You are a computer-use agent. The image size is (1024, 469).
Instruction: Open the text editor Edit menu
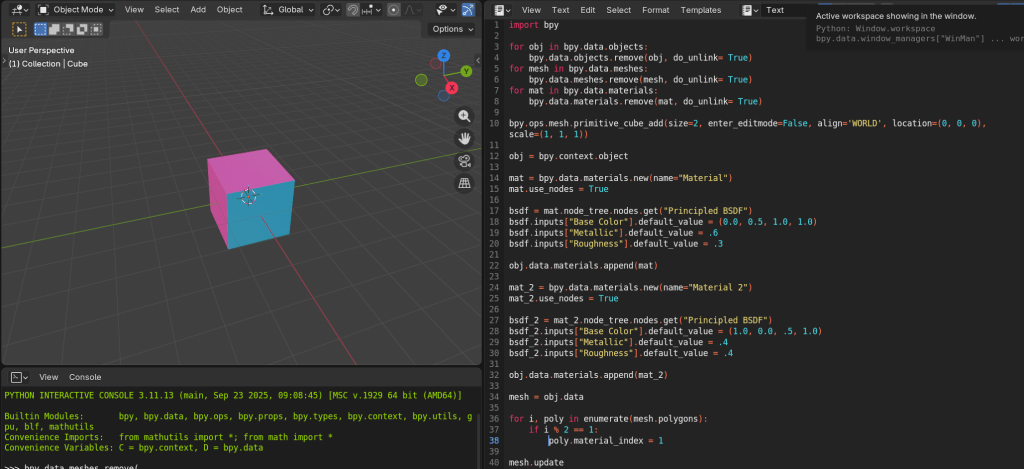[588, 10]
